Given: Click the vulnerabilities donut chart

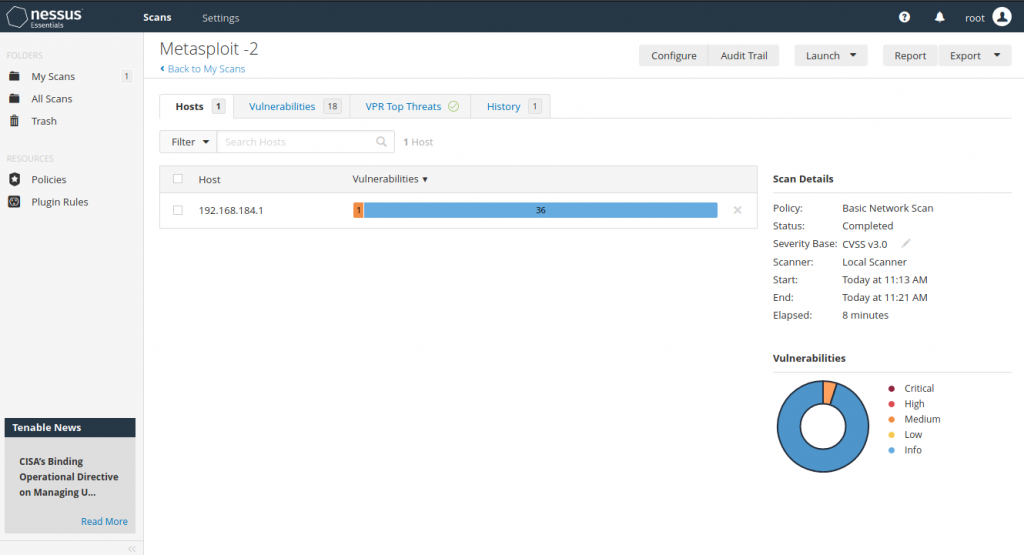Looking at the screenshot, I should point(823,426).
